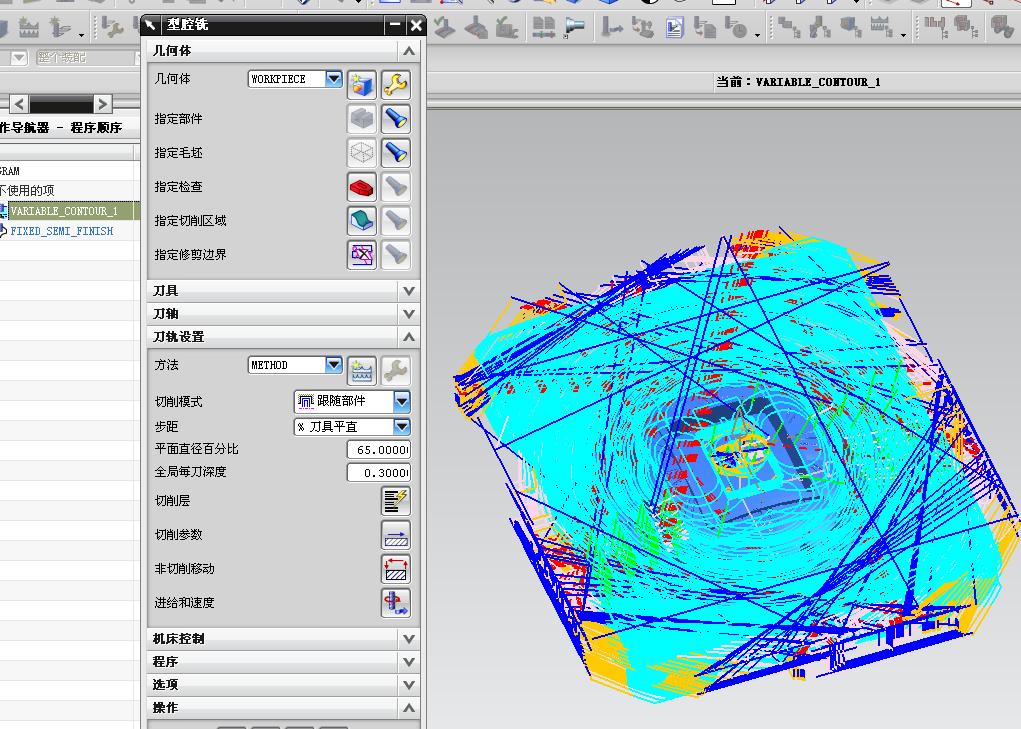Collapse the 操作 section
Image resolution: width=1021 pixels, height=729 pixels.
click(x=409, y=708)
